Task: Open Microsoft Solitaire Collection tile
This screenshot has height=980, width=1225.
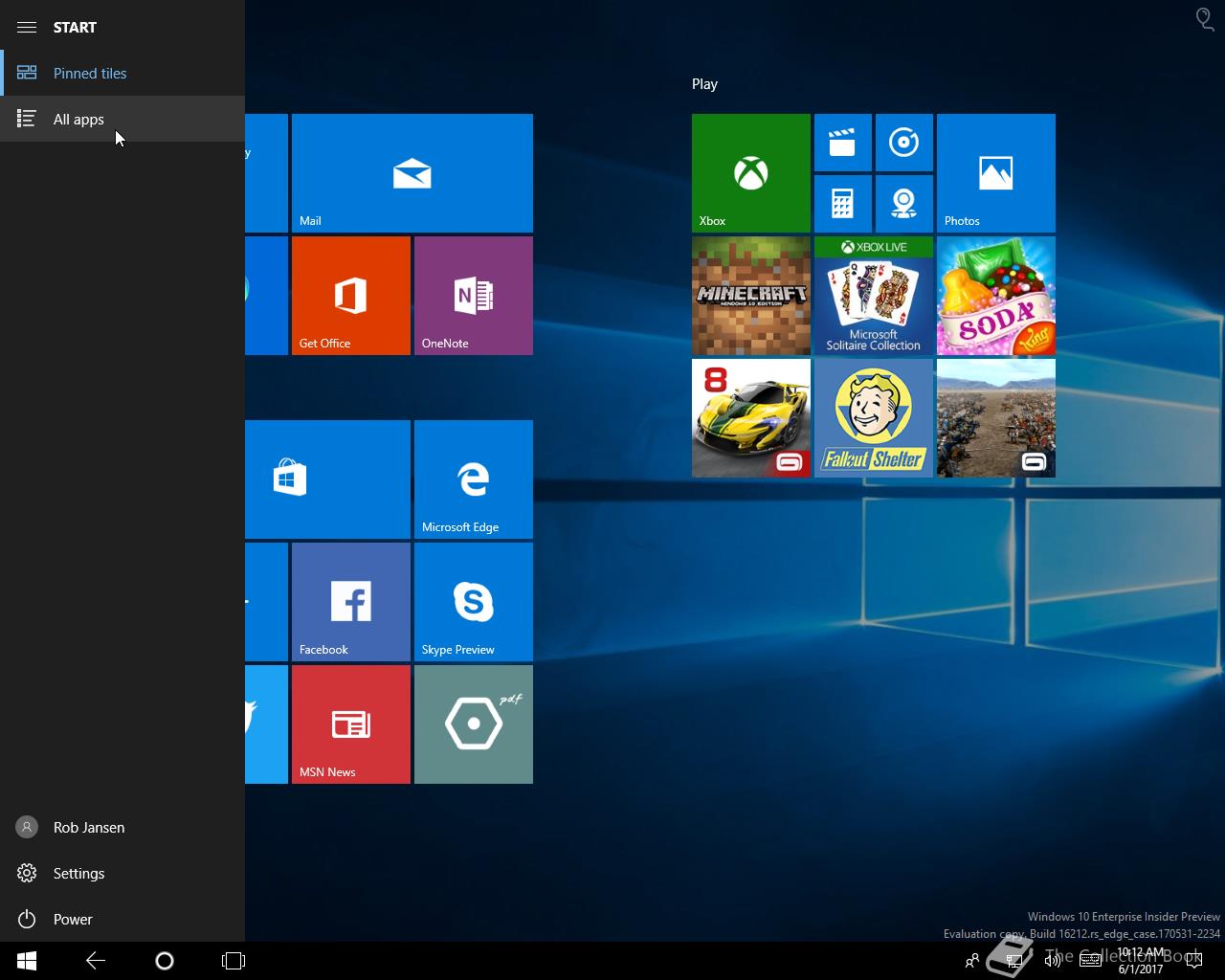Action: click(x=874, y=296)
